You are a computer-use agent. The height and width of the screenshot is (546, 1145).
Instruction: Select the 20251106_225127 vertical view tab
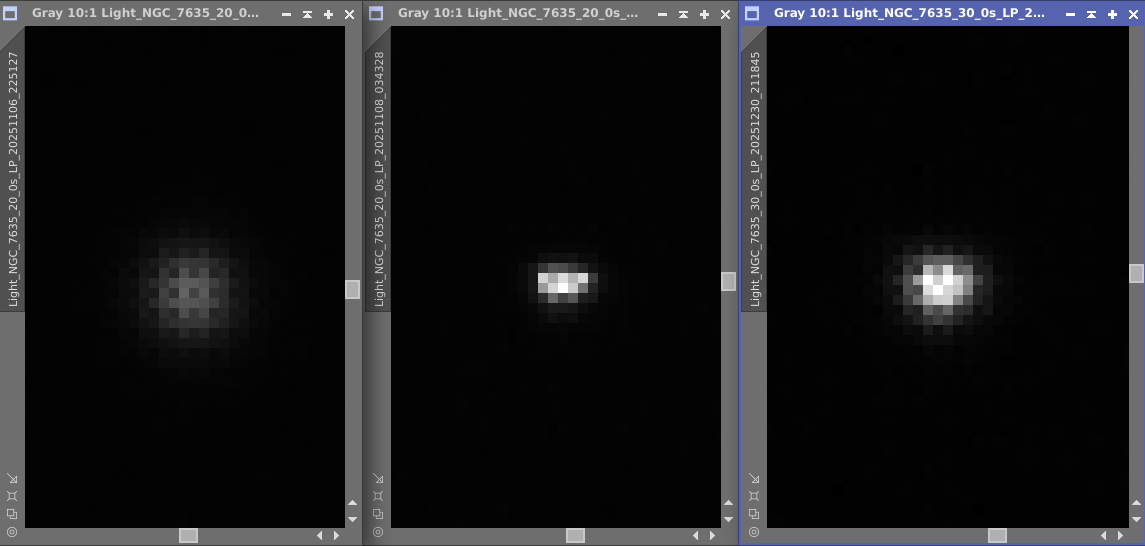point(12,178)
